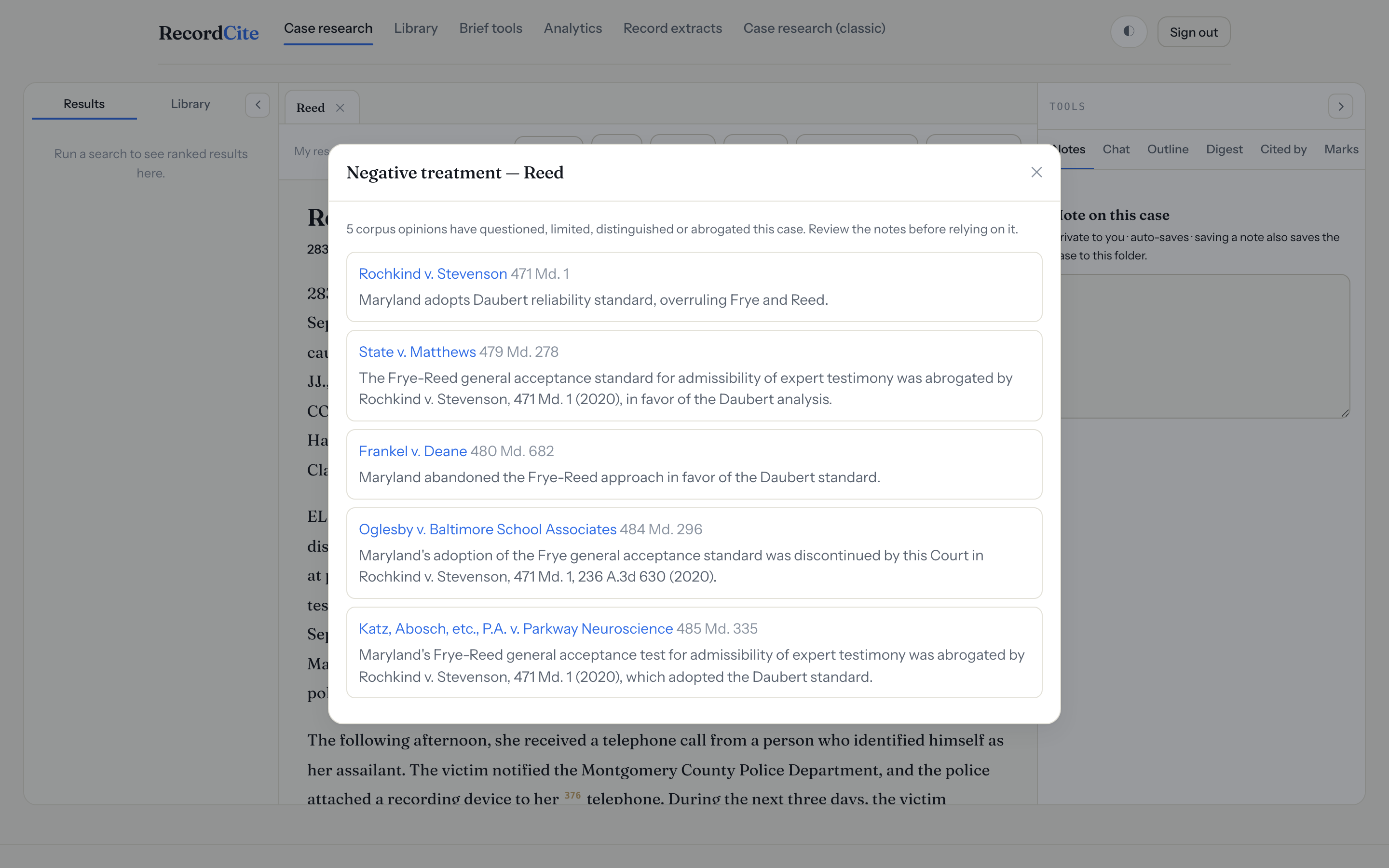Open the RecordCite home logo
This screenshot has height=868, width=1389.
[x=209, y=33]
